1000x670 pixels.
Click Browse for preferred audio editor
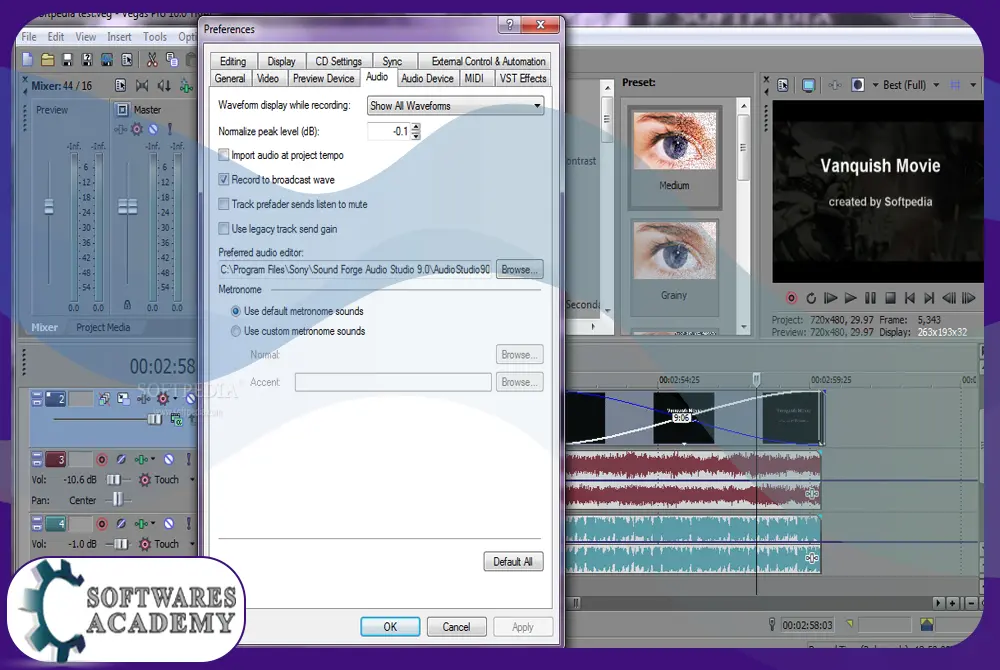pyautogui.click(x=519, y=270)
